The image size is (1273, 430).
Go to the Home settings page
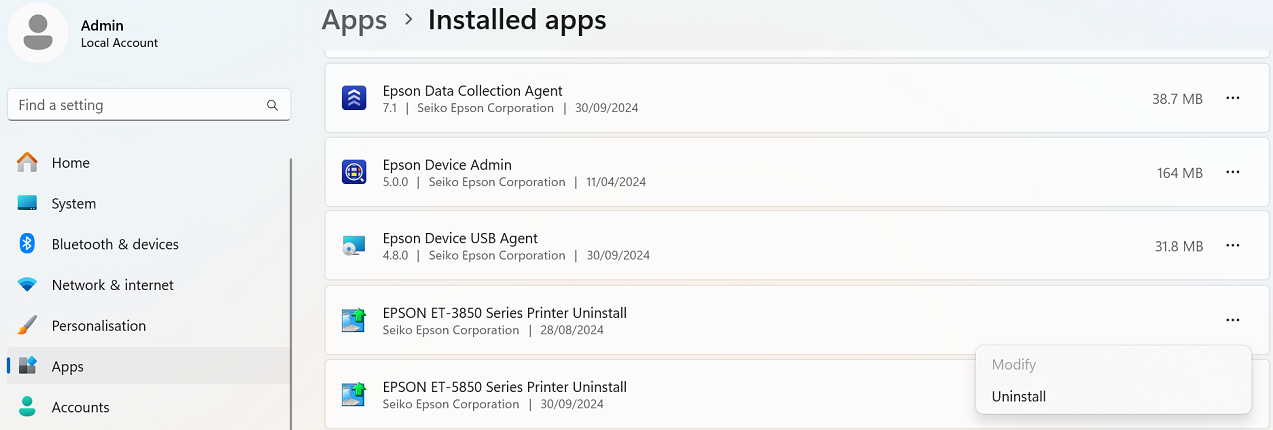70,163
